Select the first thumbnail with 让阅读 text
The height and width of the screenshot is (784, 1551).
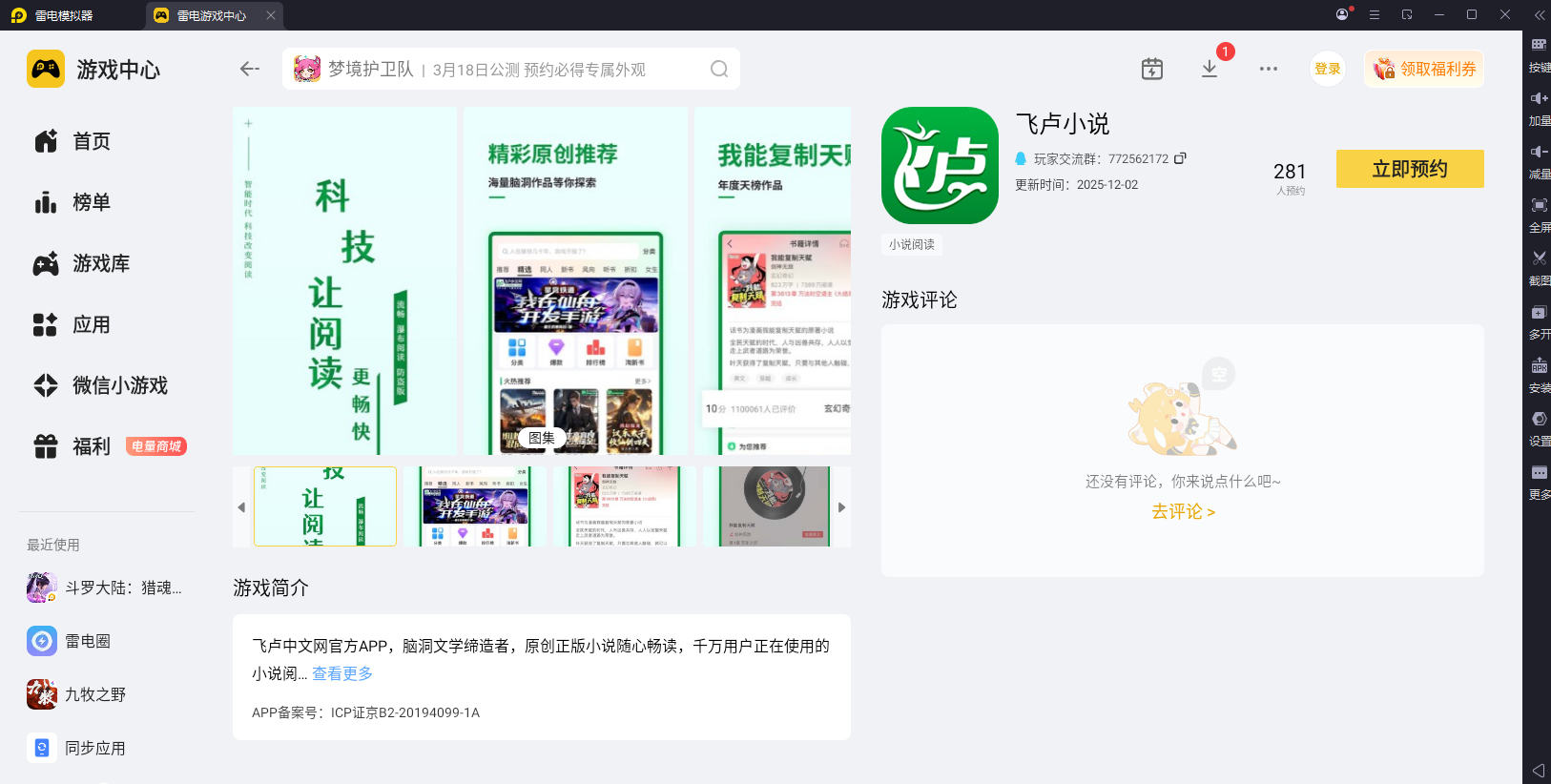325,506
